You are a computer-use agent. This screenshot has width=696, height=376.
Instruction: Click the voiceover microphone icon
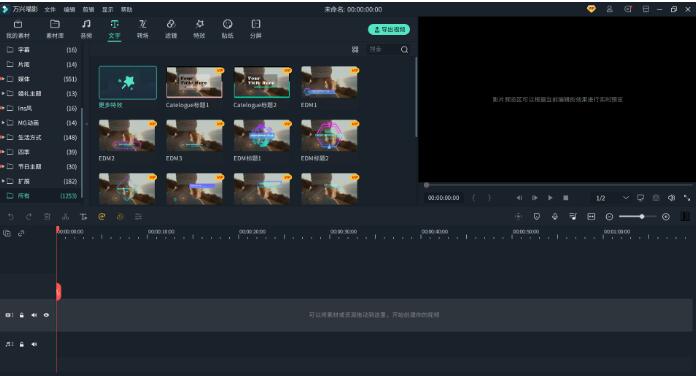tap(555, 217)
